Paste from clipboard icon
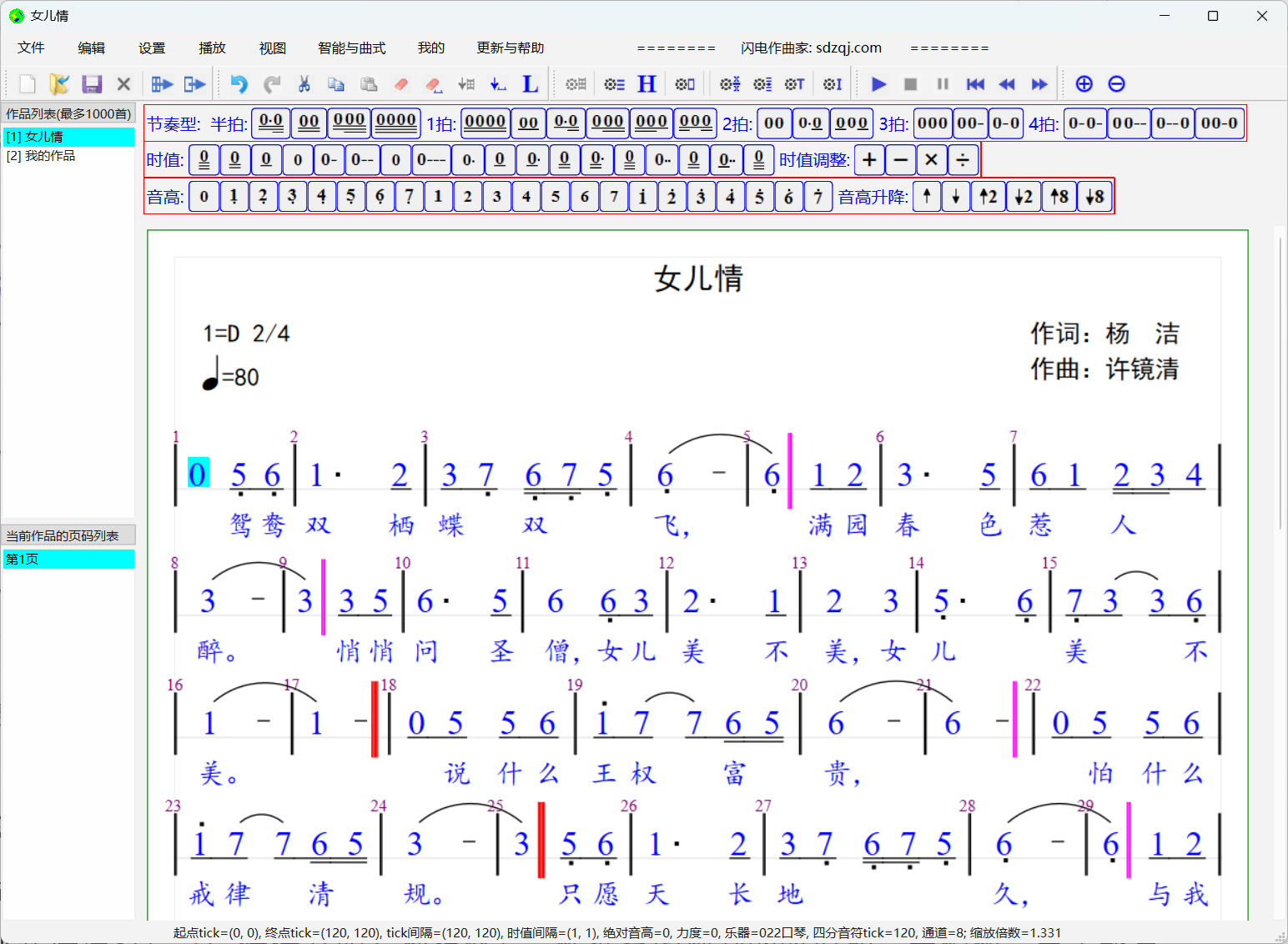Image resolution: width=1288 pixels, height=944 pixels. click(x=369, y=84)
